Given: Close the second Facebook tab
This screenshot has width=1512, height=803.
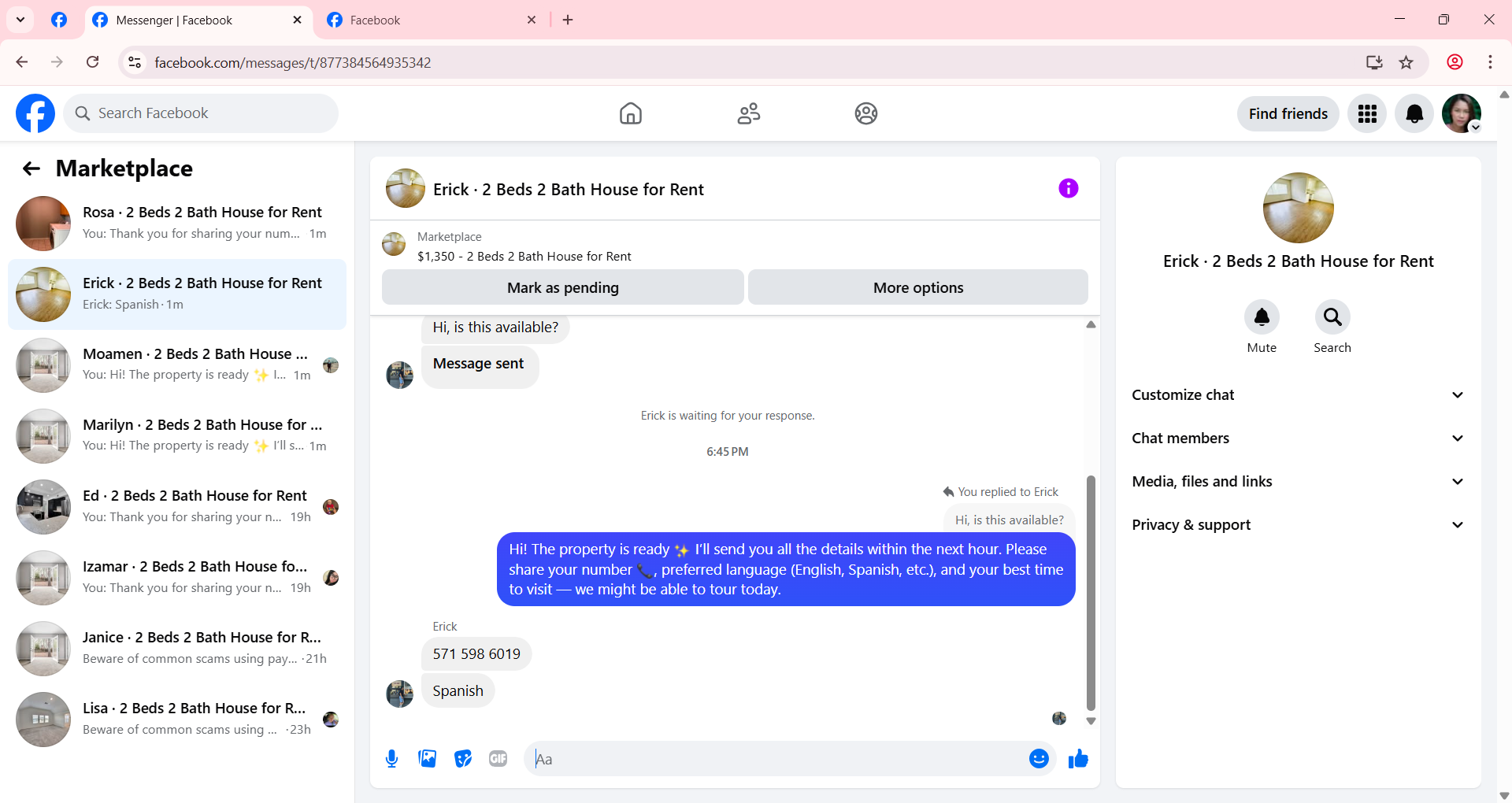Looking at the screenshot, I should 532,20.
